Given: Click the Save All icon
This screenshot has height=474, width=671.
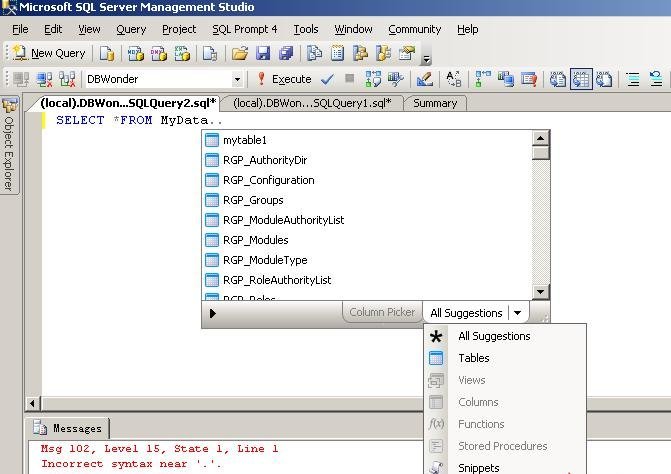Looking at the screenshot, I should 286,53.
